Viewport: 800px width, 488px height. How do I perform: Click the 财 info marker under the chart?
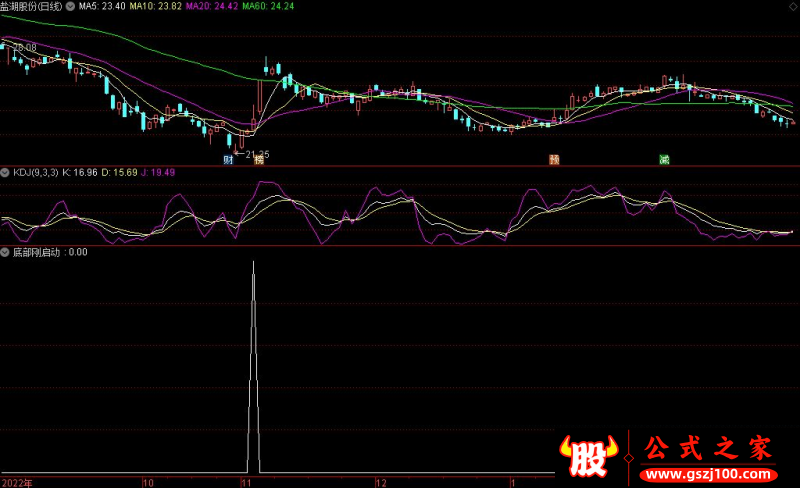229,159
